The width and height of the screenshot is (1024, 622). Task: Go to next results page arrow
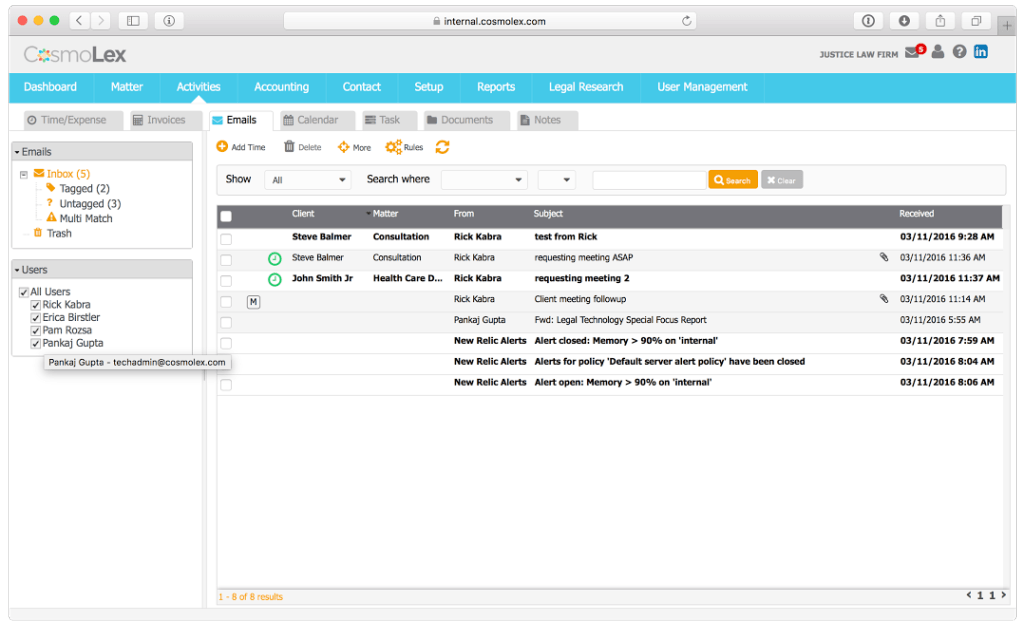[1004, 595]
